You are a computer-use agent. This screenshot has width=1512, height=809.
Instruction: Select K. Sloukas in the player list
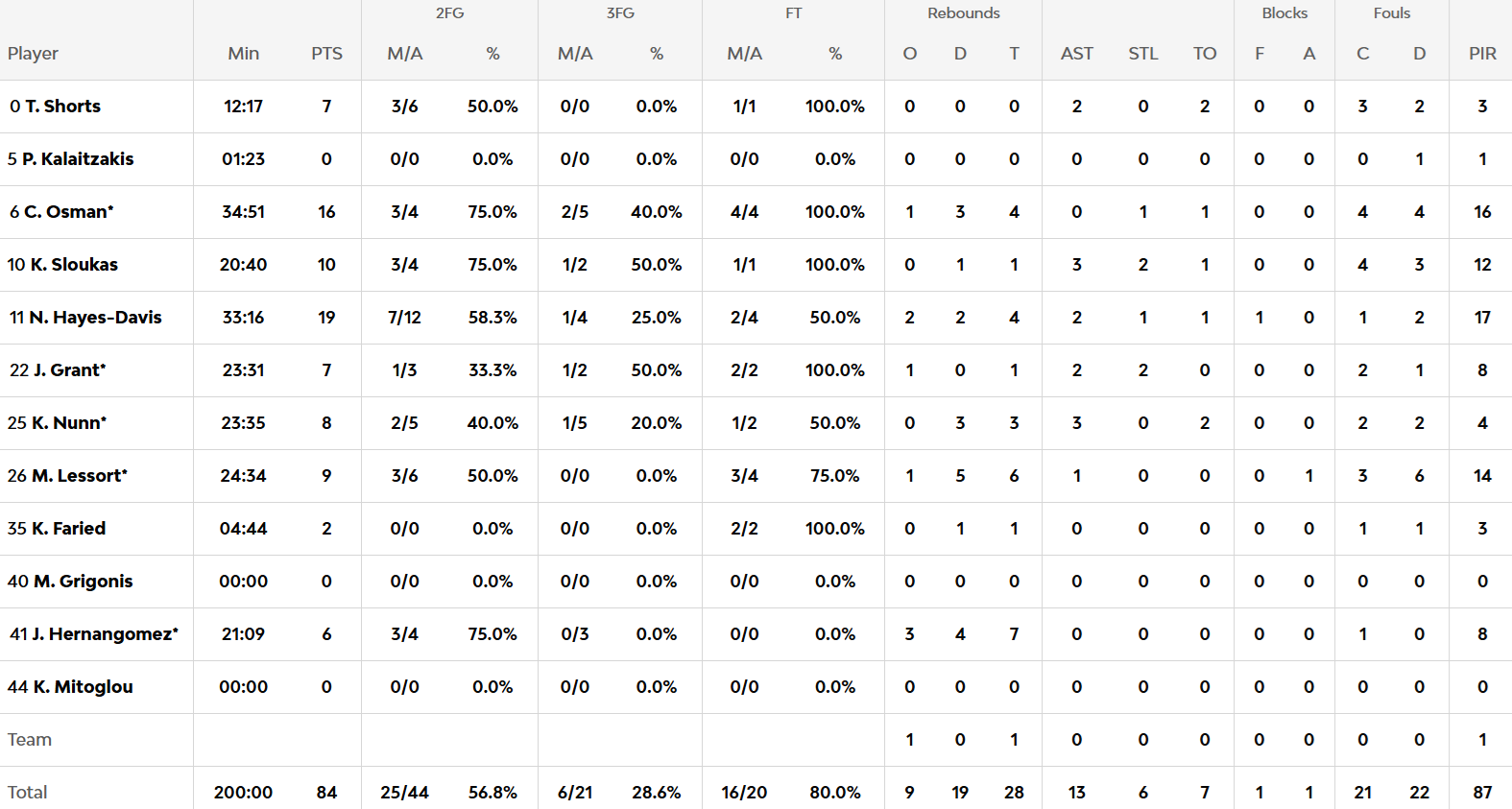point(74,265)
